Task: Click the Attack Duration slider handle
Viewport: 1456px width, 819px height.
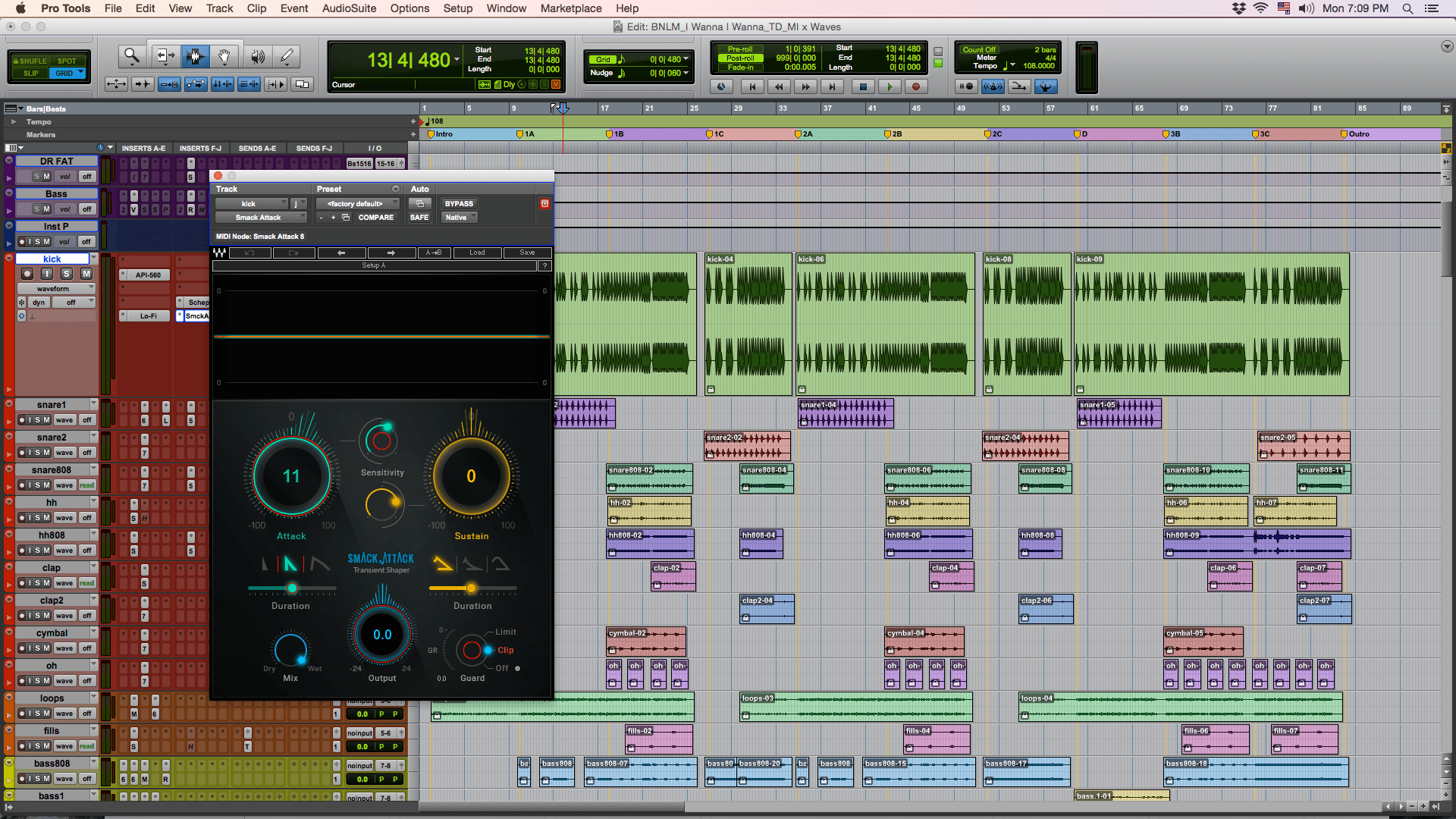Action: (292, 588)
